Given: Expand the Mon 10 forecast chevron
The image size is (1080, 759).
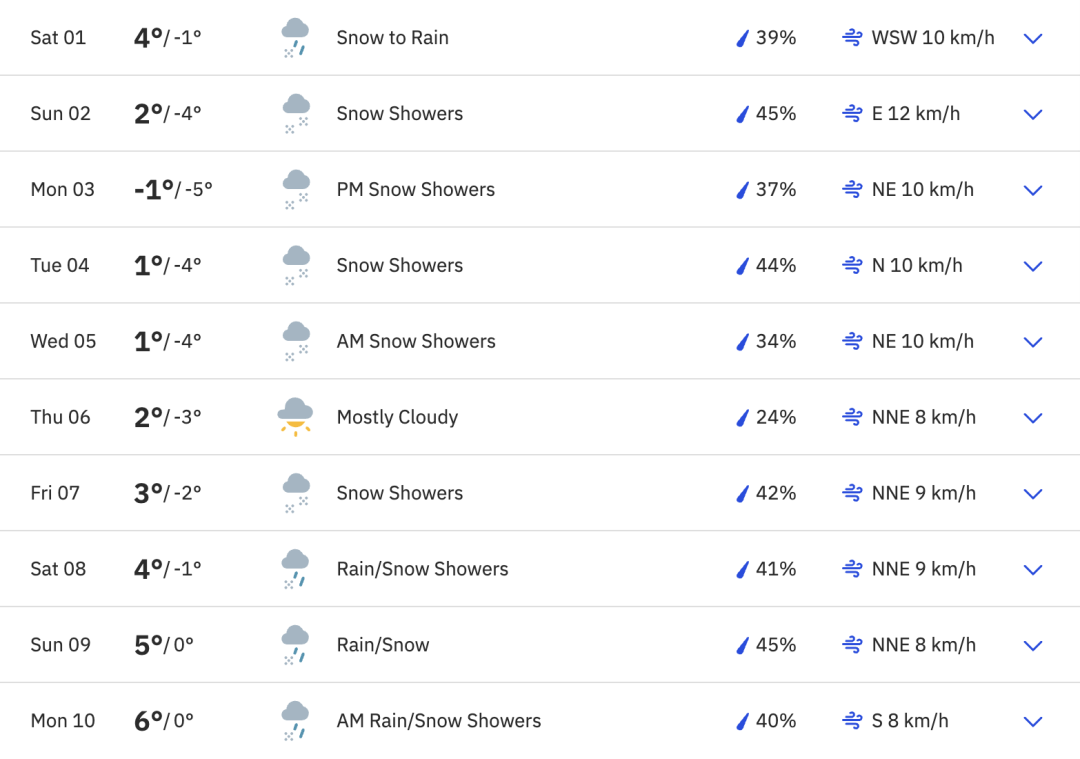Looking at the screenshot, I should [x=1033, y=721].
